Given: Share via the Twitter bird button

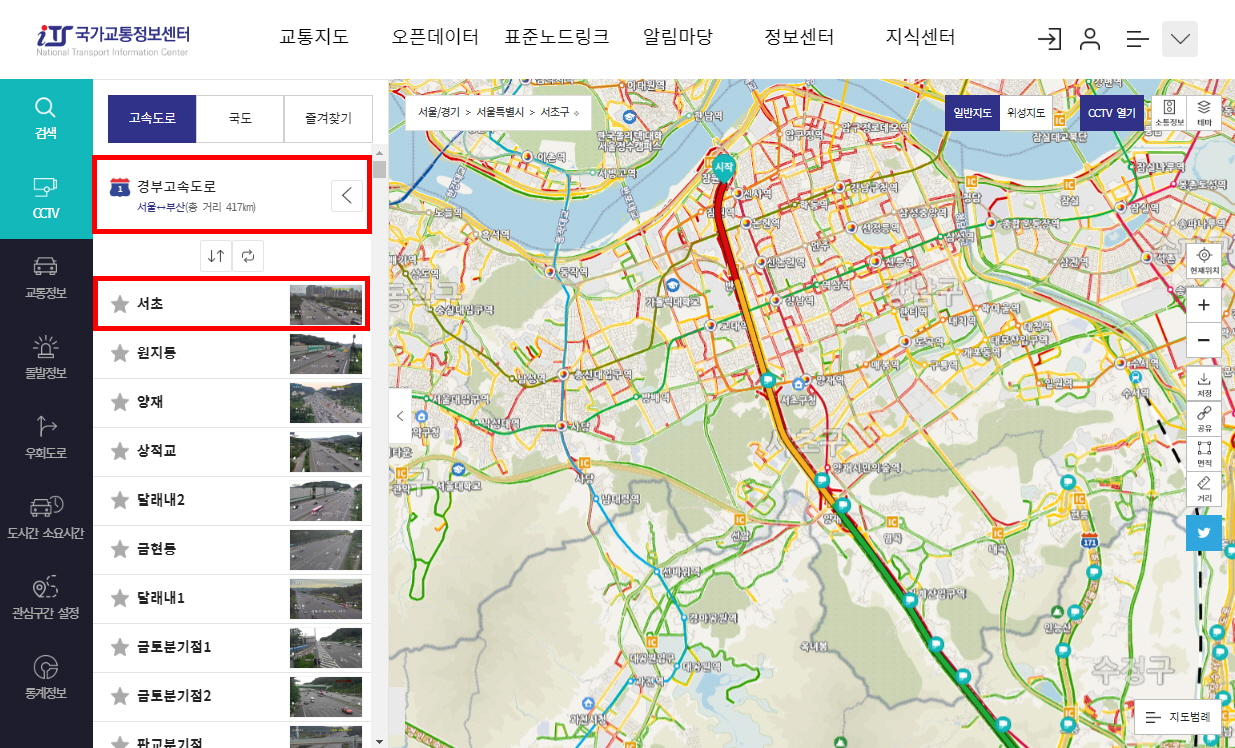Looking at the screenshot, I should coord(1204,533).
